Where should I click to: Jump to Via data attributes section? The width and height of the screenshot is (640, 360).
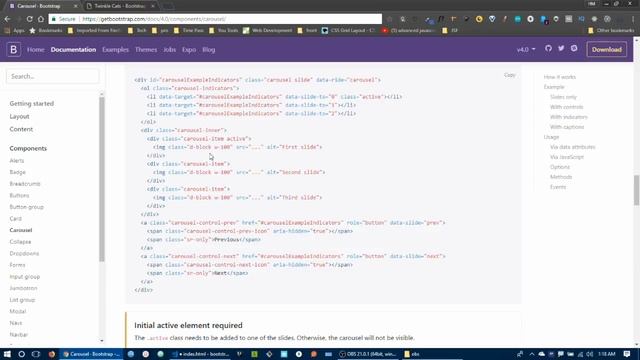coord(572,147)
